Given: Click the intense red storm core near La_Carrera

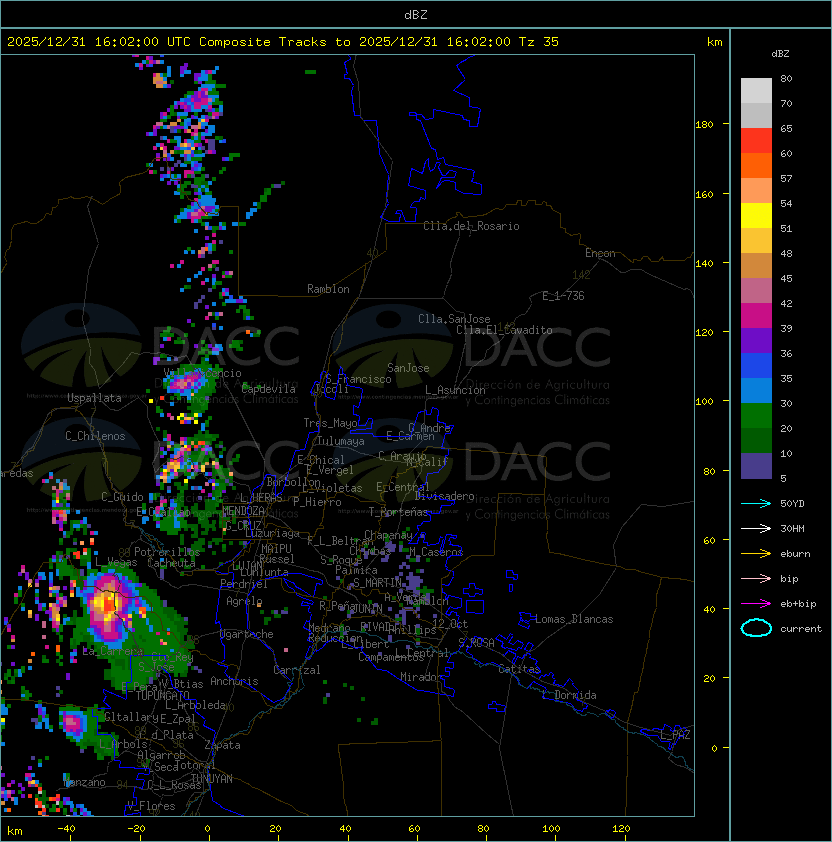Looking at the screenshot, I should click(x=109, y=603).
